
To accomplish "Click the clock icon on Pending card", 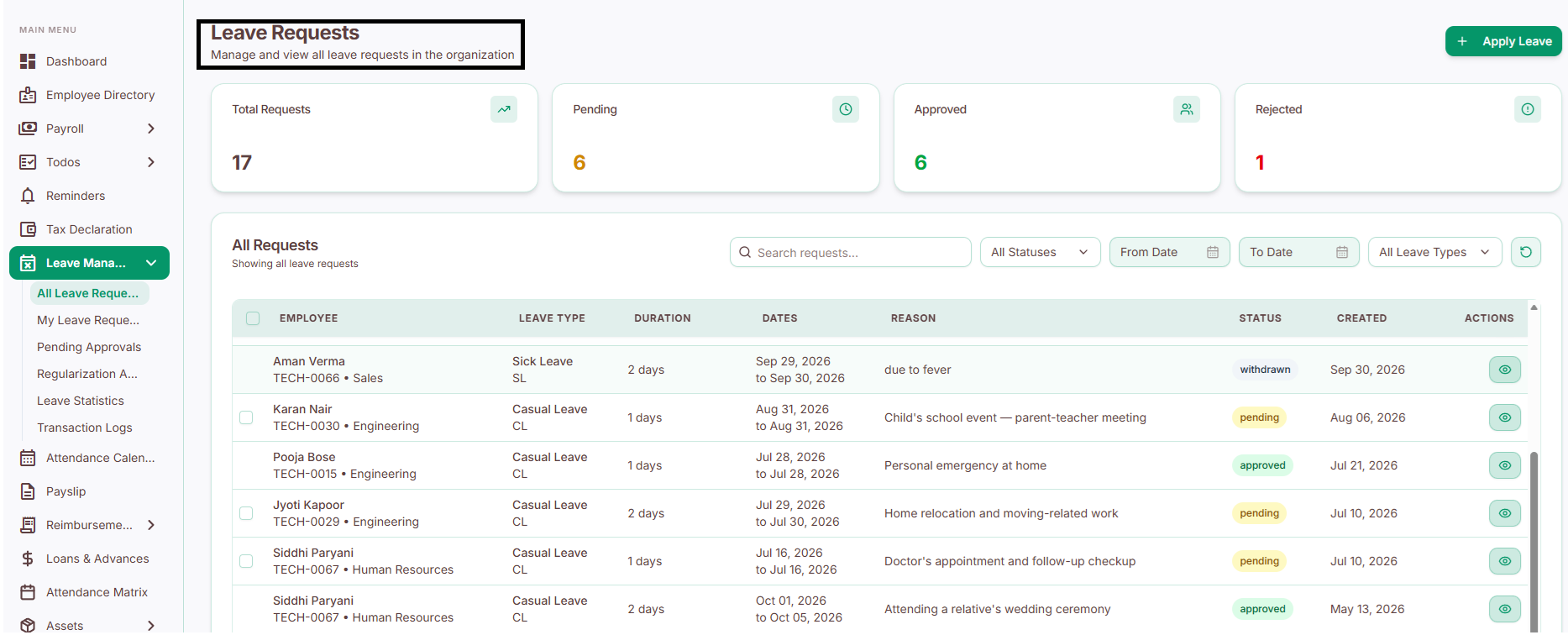I will tap(846, 109).
